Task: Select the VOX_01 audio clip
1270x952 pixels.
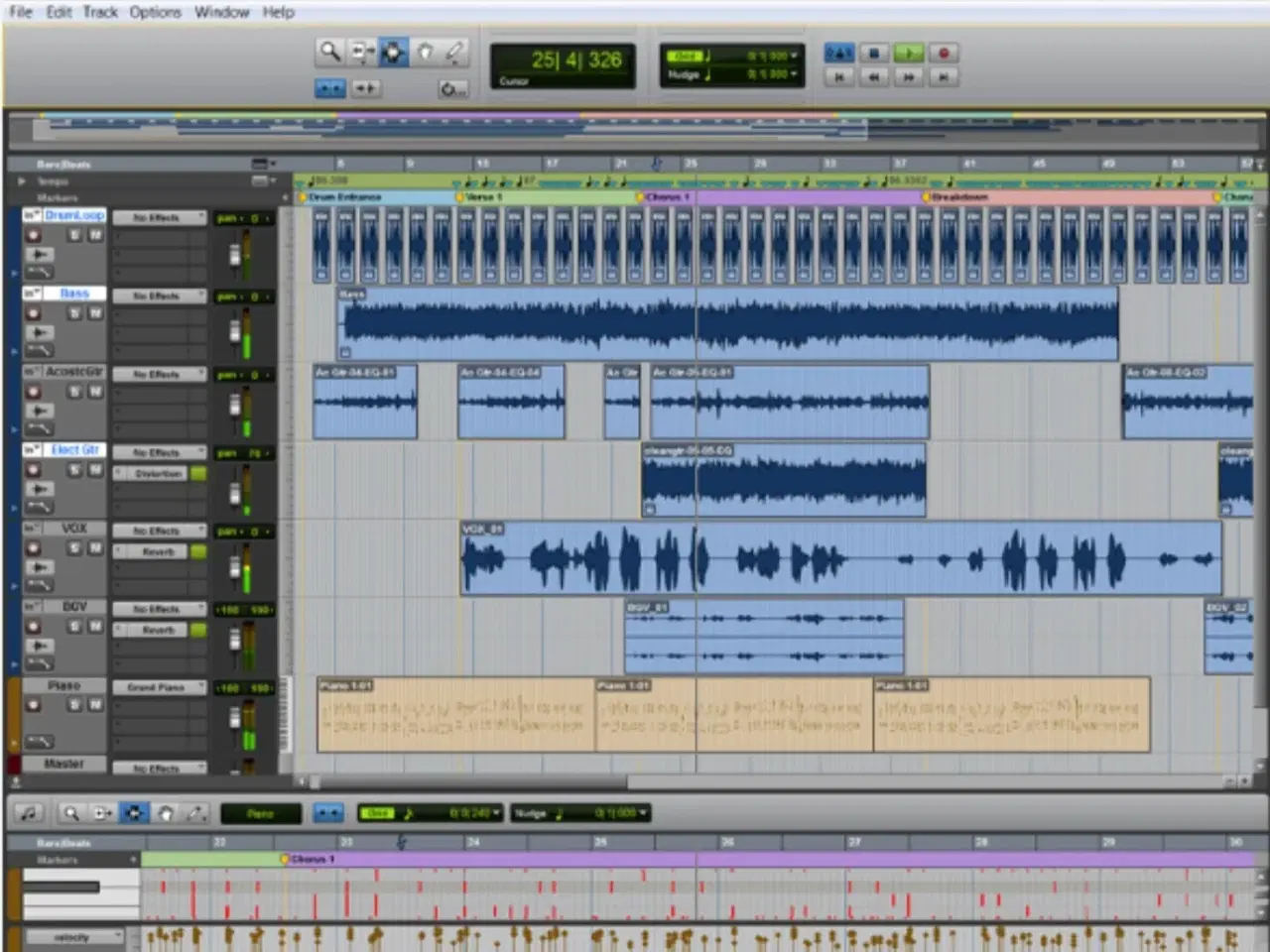Action: 840,559
